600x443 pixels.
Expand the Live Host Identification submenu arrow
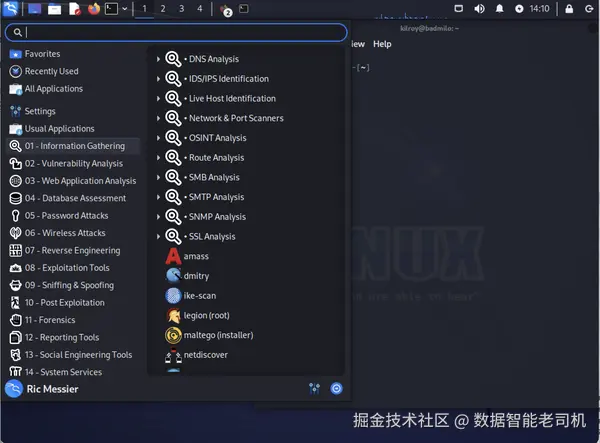pyautogui.click(x=158, y=99)
